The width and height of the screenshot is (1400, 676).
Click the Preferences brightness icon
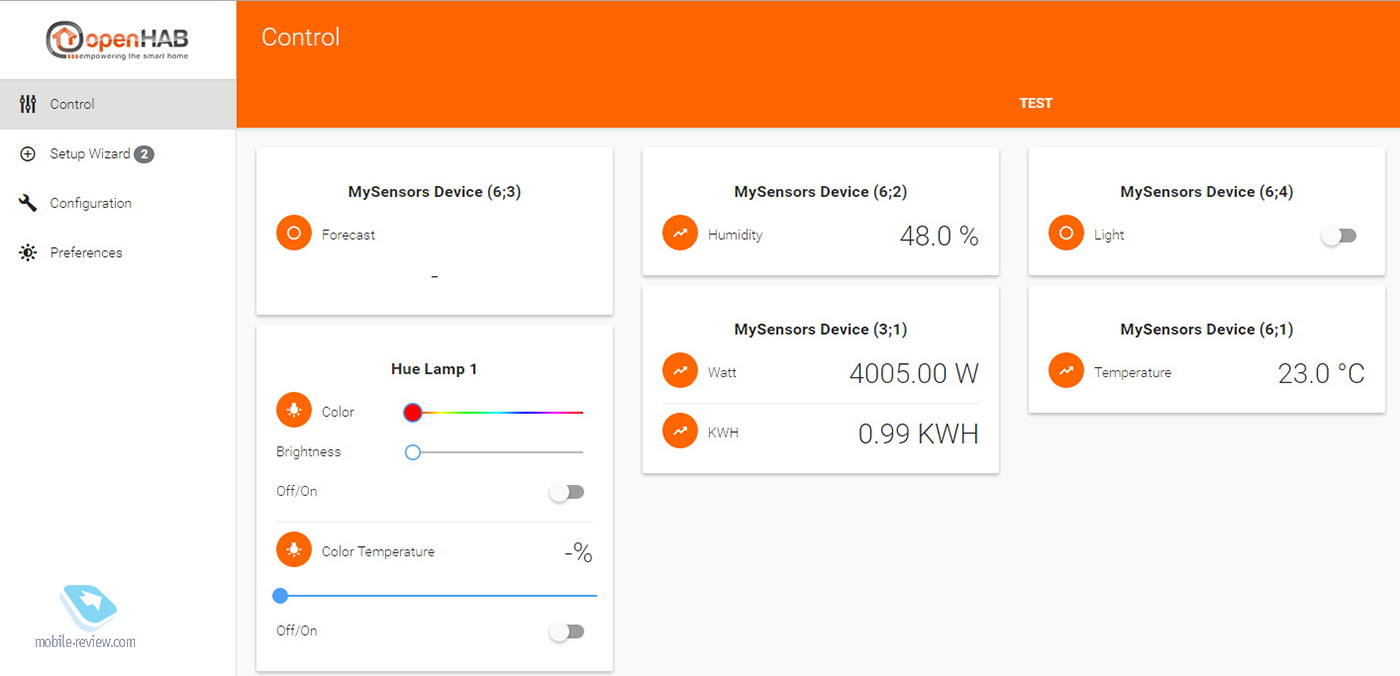[28, 253]
